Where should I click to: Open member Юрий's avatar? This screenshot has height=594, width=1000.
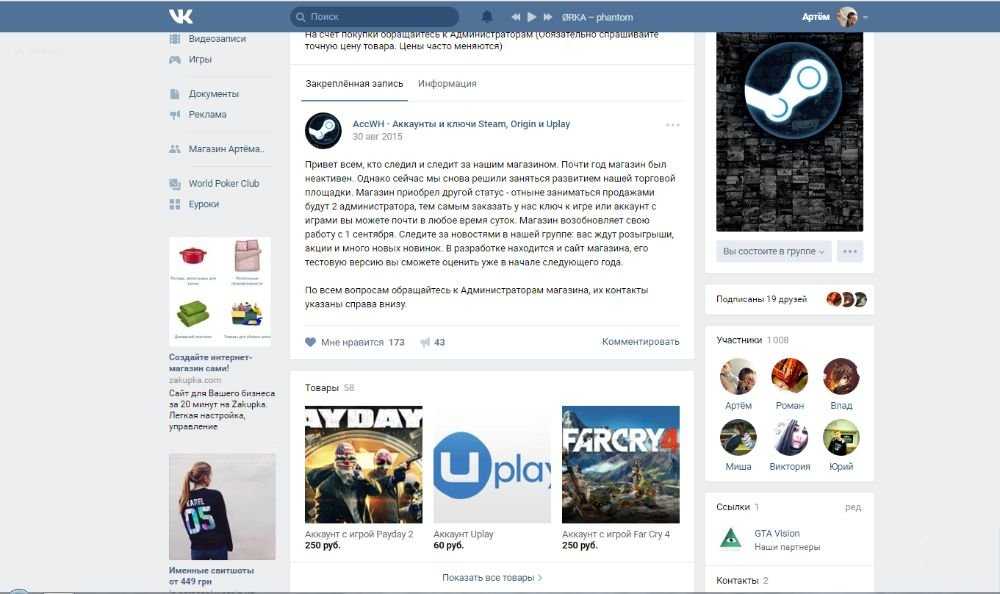pyautogui.click(x=841, y=437)
